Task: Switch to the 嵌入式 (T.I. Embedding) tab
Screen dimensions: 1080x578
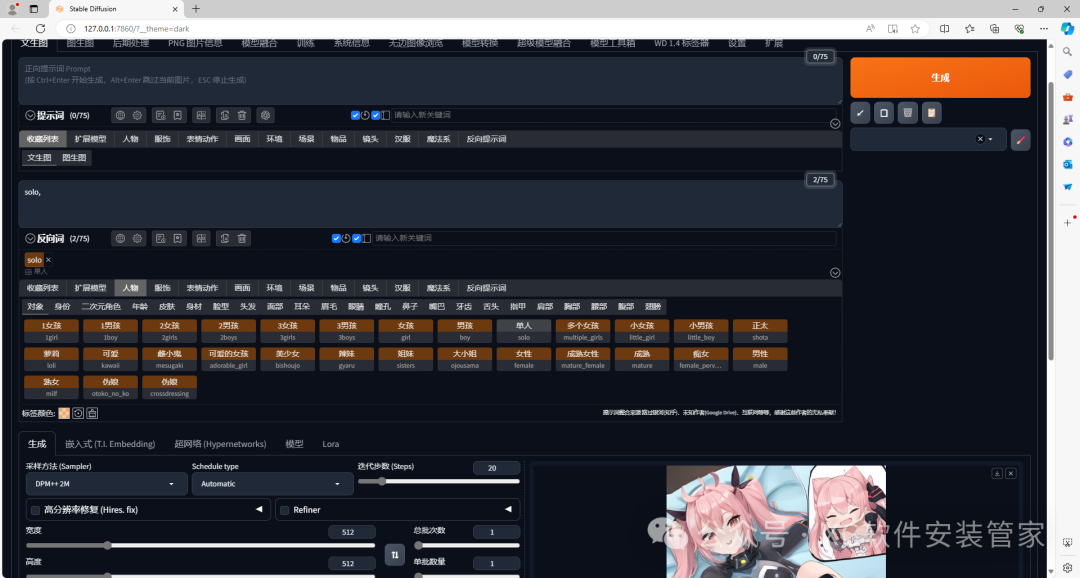Action: tap(110, 444)
